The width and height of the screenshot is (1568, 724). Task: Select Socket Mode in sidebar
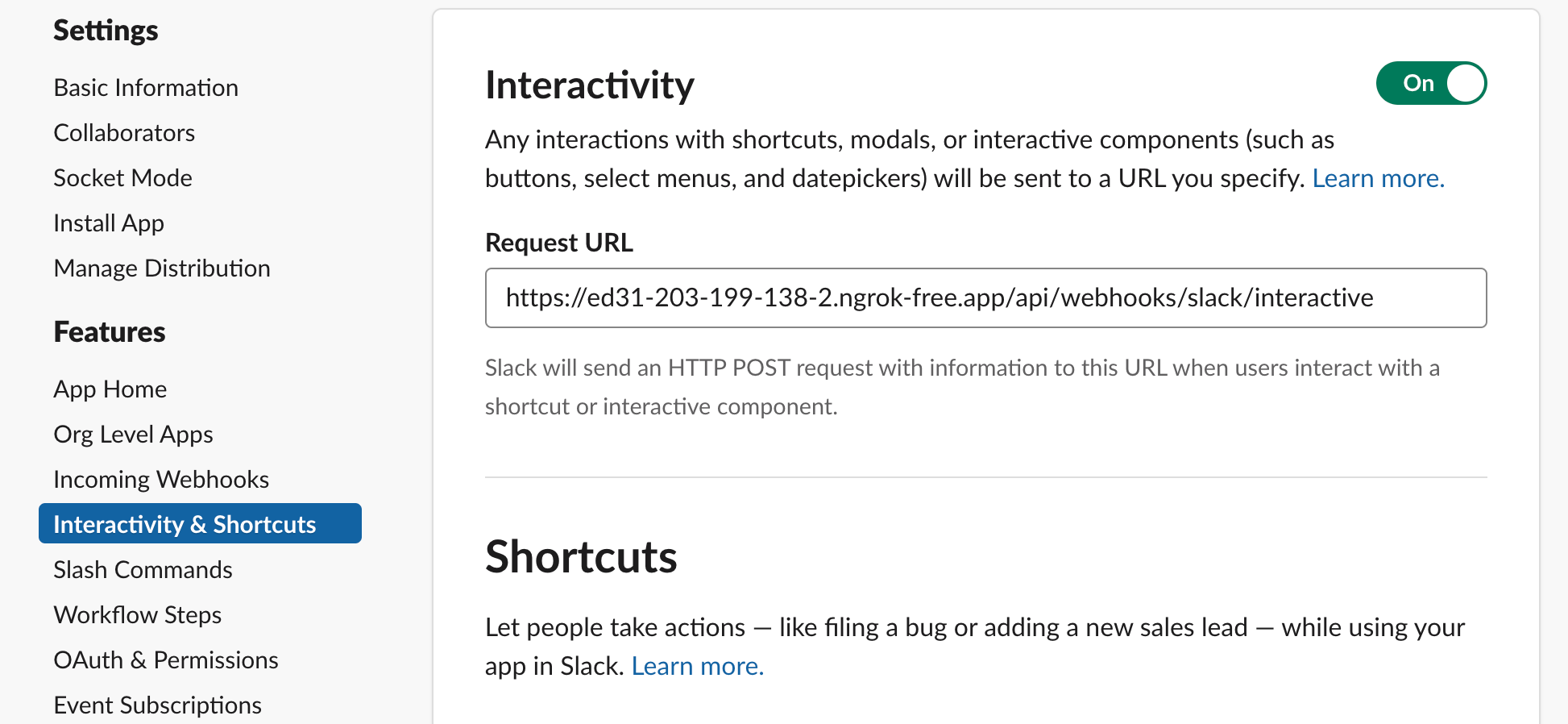122,178
